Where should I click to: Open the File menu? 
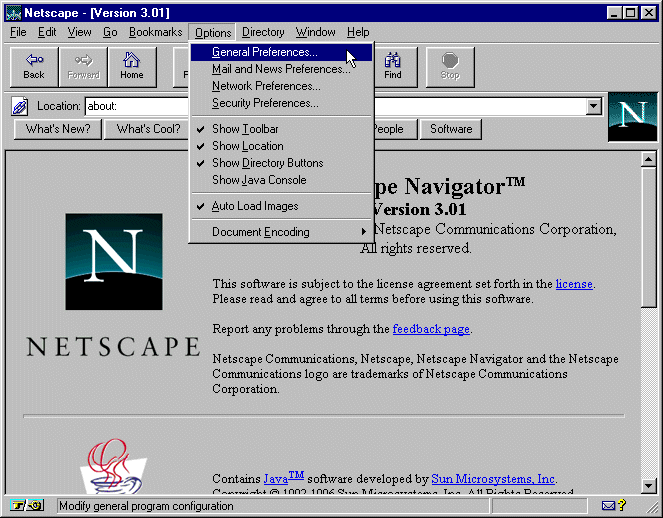point(18,32)
